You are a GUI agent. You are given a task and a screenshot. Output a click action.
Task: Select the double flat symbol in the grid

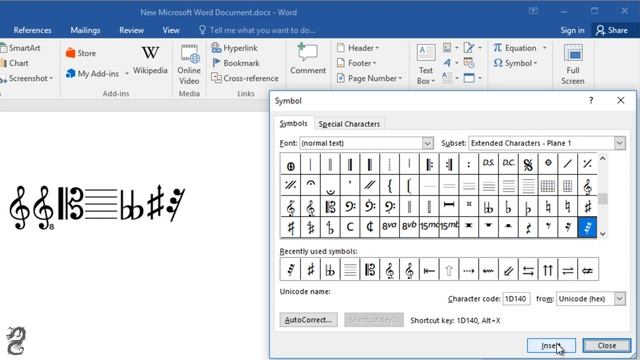coord(489,207)
